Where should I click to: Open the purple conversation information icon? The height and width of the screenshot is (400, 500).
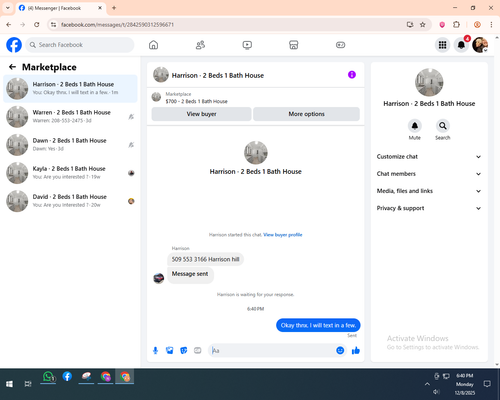coord(352,75)
